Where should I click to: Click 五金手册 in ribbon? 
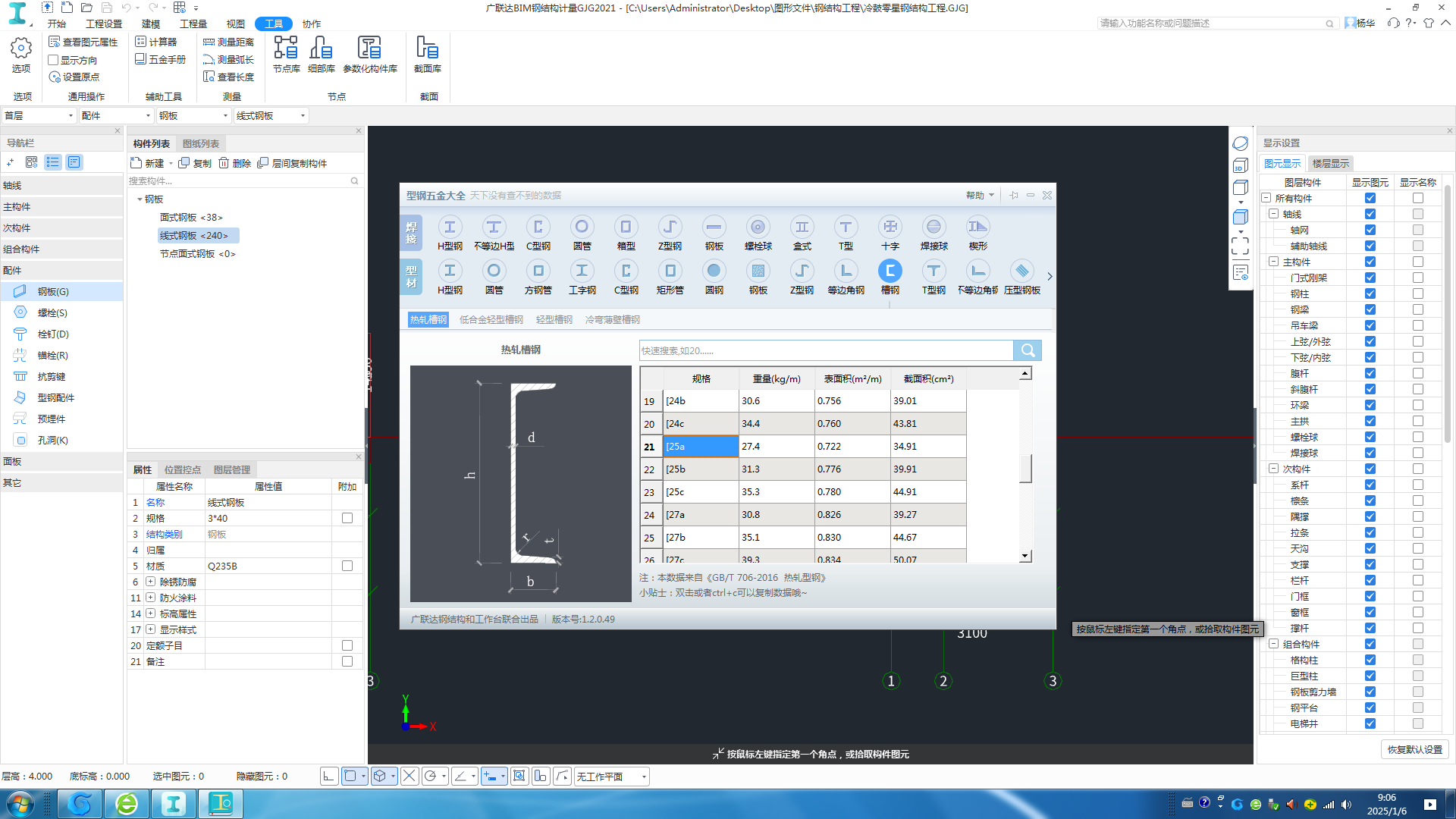pos(160,59)
